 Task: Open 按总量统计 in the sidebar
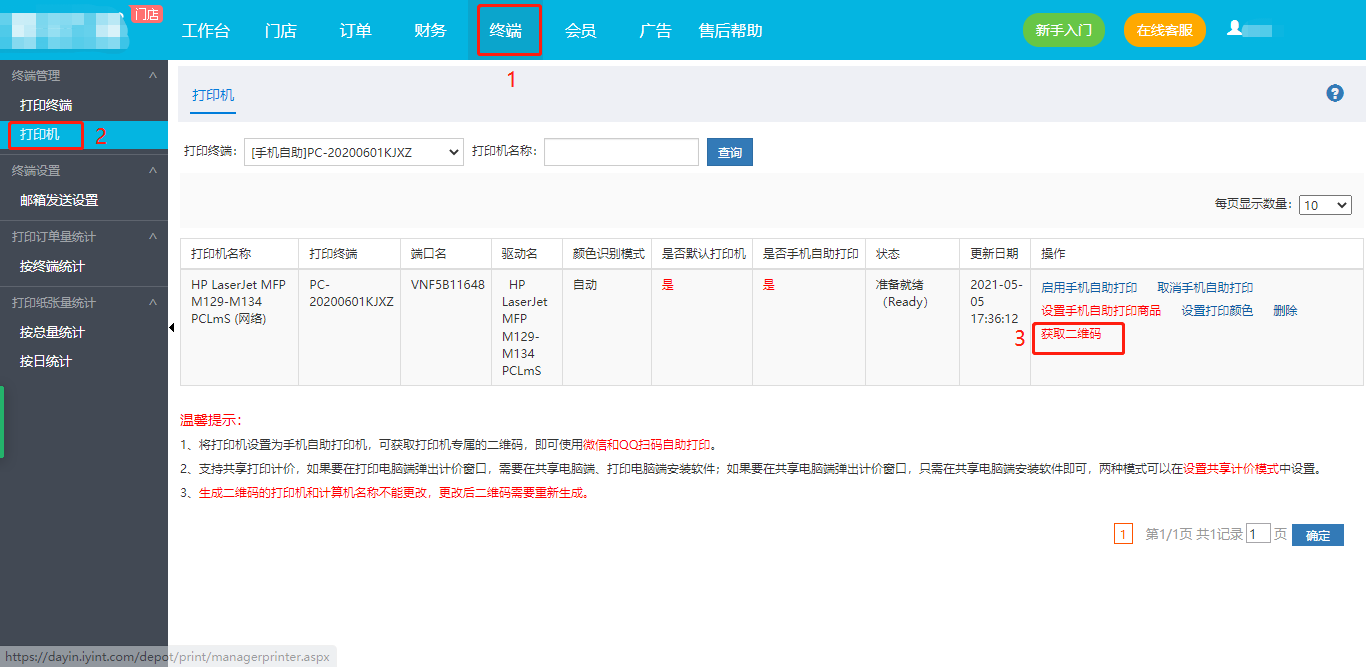(52, 332)
